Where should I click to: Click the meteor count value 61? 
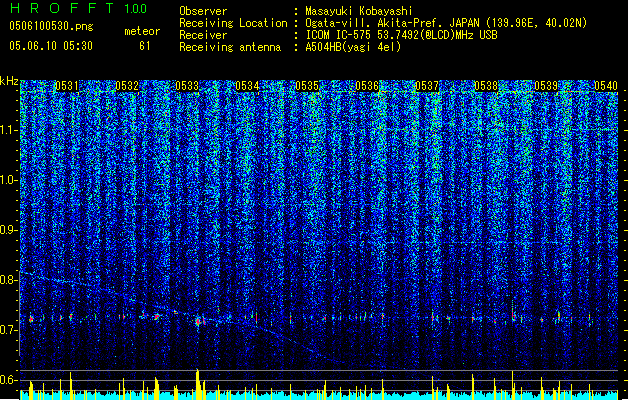145,46
